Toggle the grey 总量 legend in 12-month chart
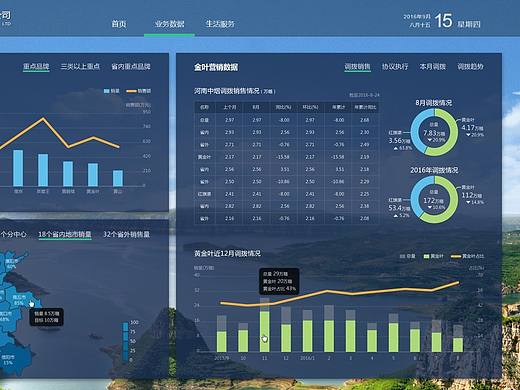This screenshot has width=520, height=390. [407, 256]
